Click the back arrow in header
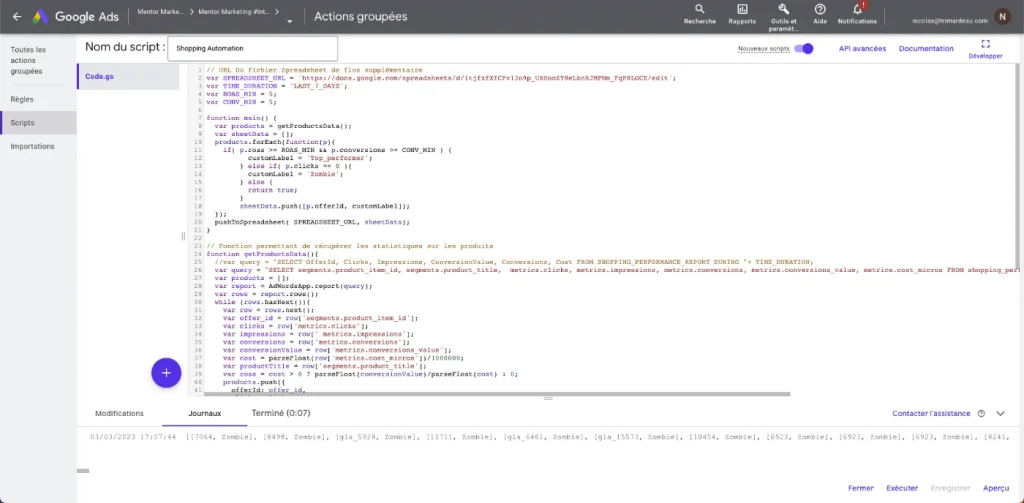Image resolution: width=1024 pixels, height=503 pixels. coord(17,17)
